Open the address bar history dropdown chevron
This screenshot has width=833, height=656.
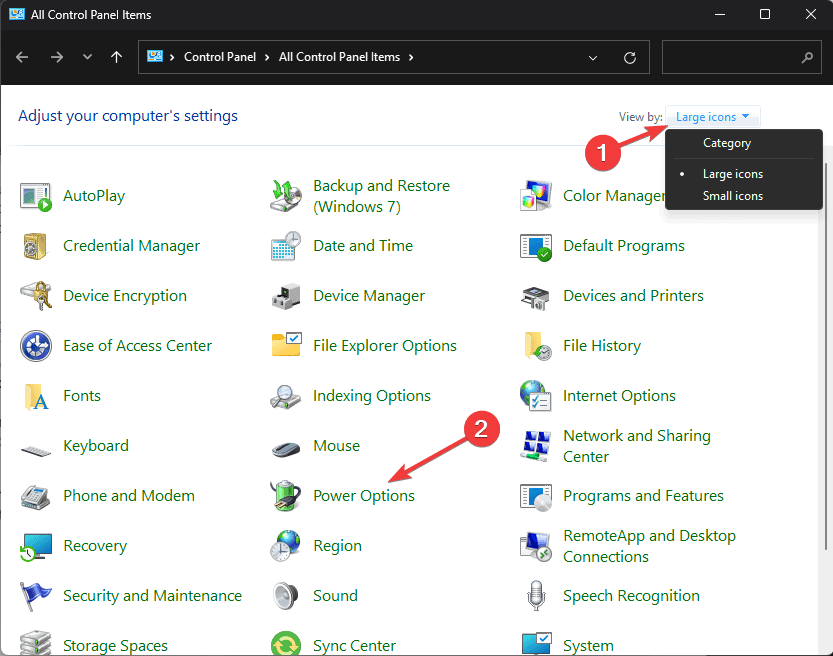[593, 58]
